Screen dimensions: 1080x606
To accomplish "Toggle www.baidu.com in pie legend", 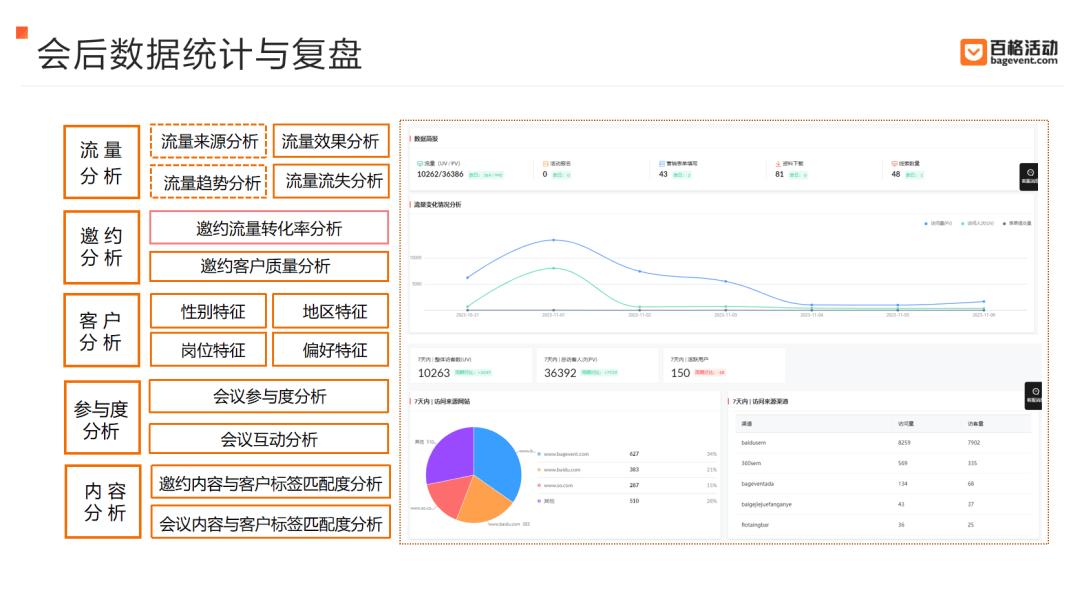I will coord(559,470).
